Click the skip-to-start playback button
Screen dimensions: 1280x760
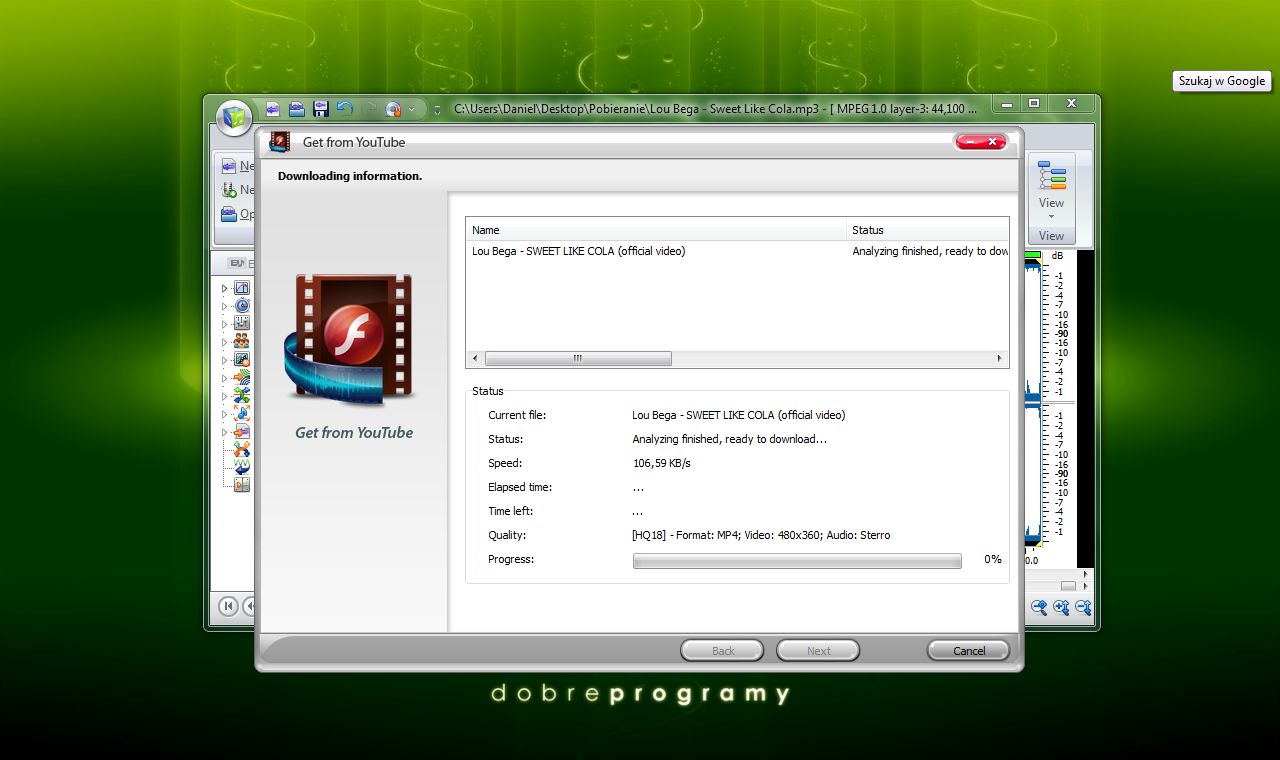[228, 606]
